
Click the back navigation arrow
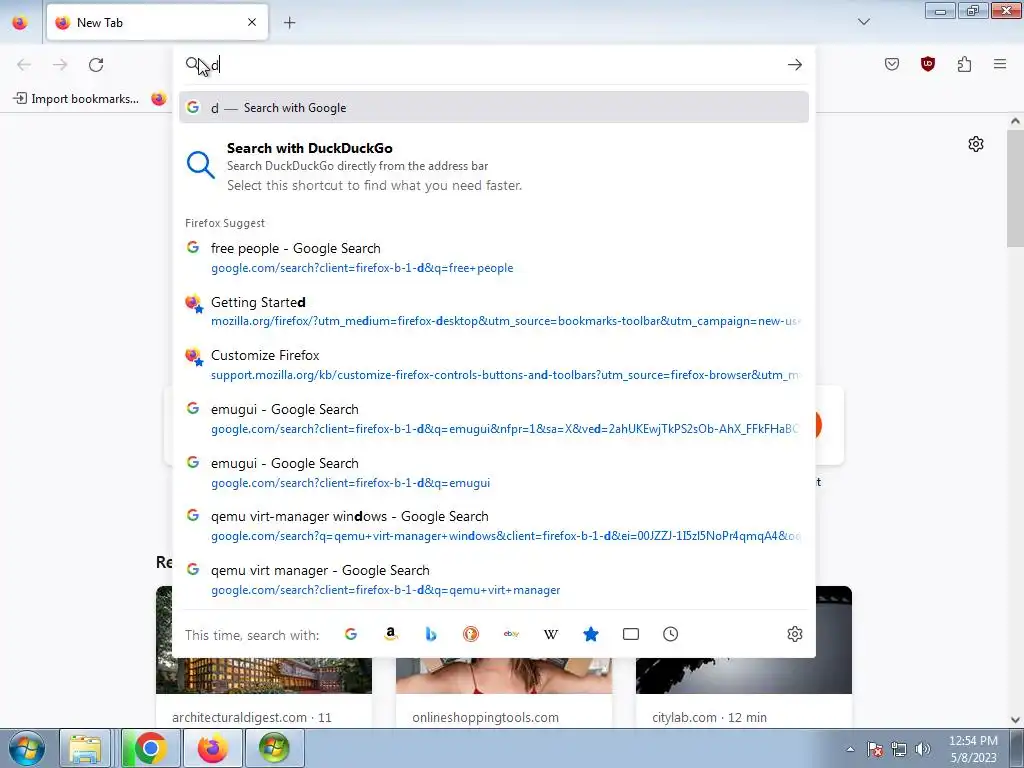24,65
